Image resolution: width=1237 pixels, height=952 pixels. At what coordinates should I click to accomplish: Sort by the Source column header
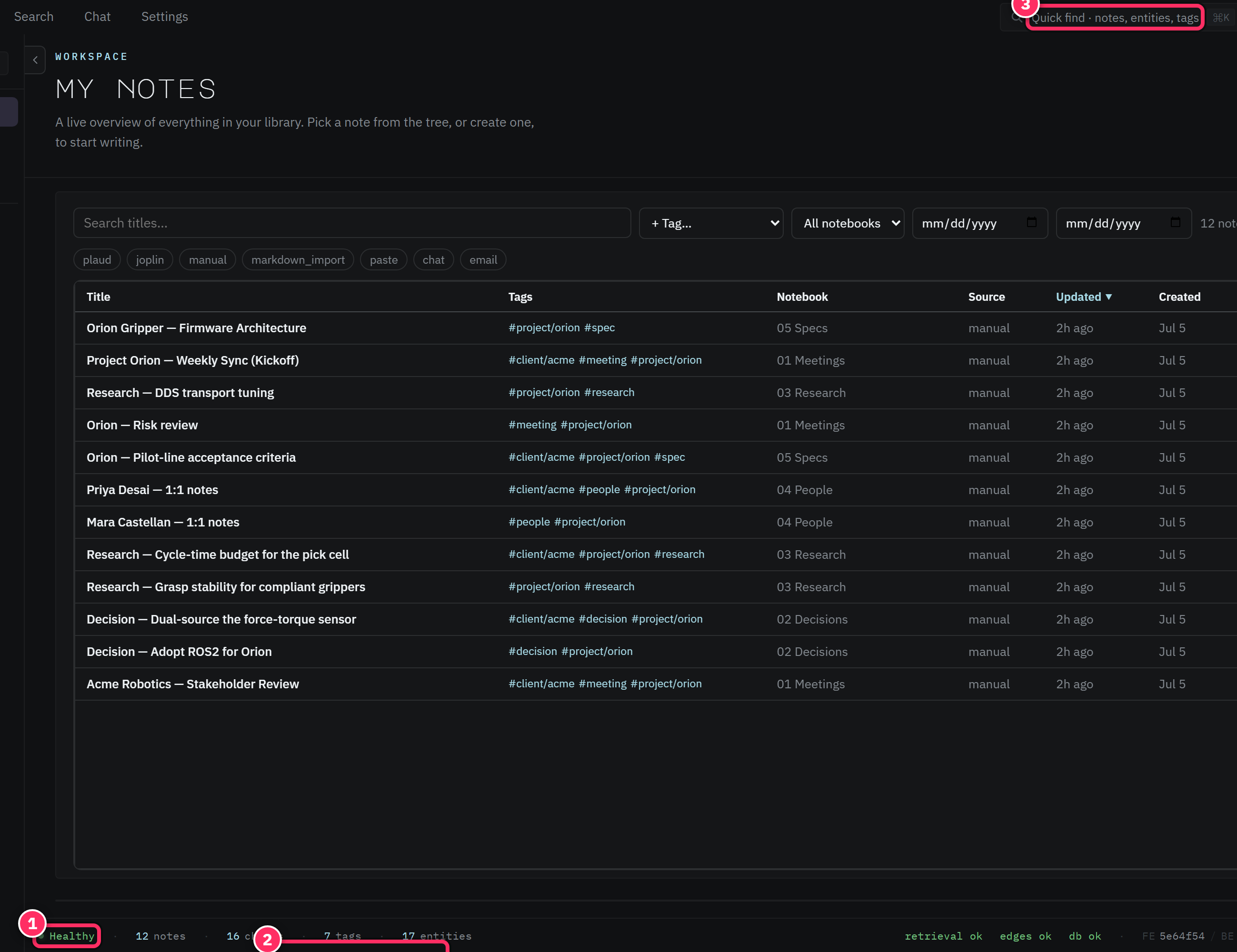click(x=986, y=297)
